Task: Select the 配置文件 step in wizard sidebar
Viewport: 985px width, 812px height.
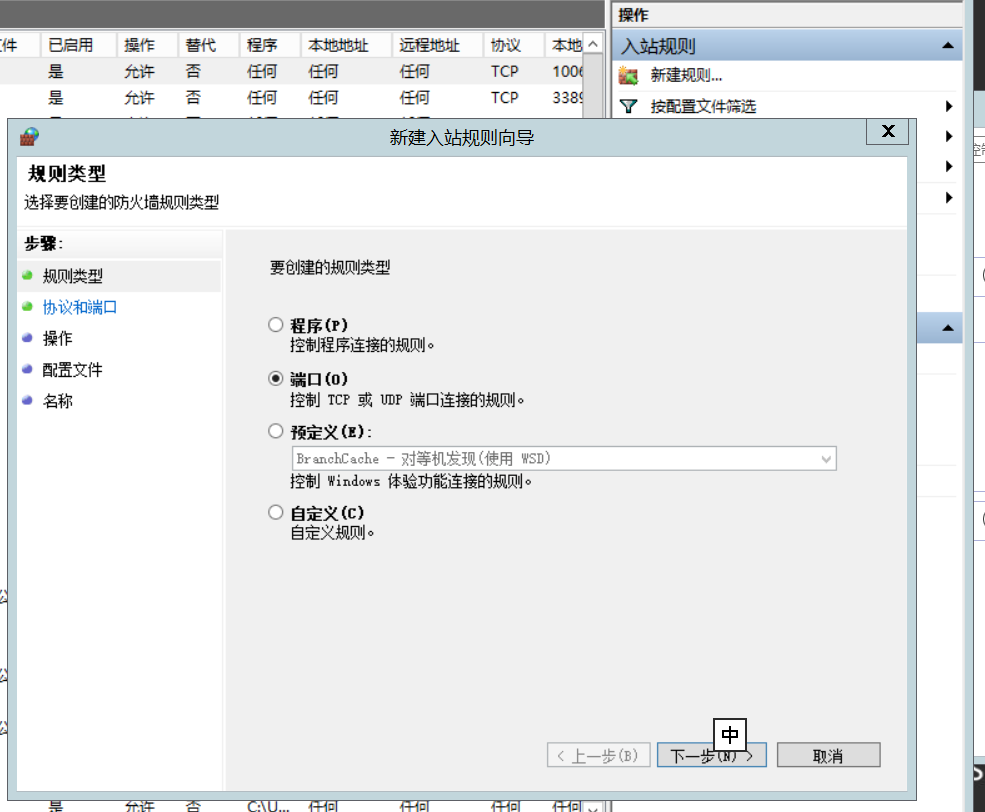Action: tap(72, 370)
